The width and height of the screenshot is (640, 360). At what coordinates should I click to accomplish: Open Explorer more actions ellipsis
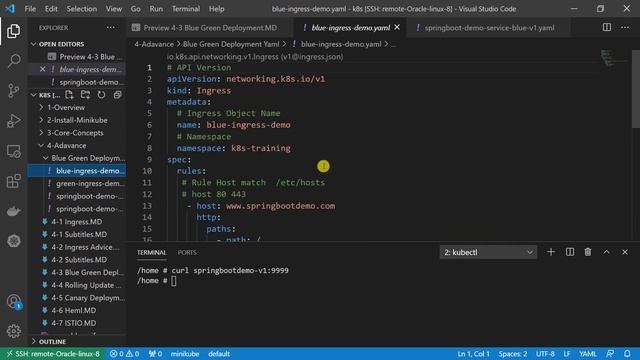coord(111,28)
